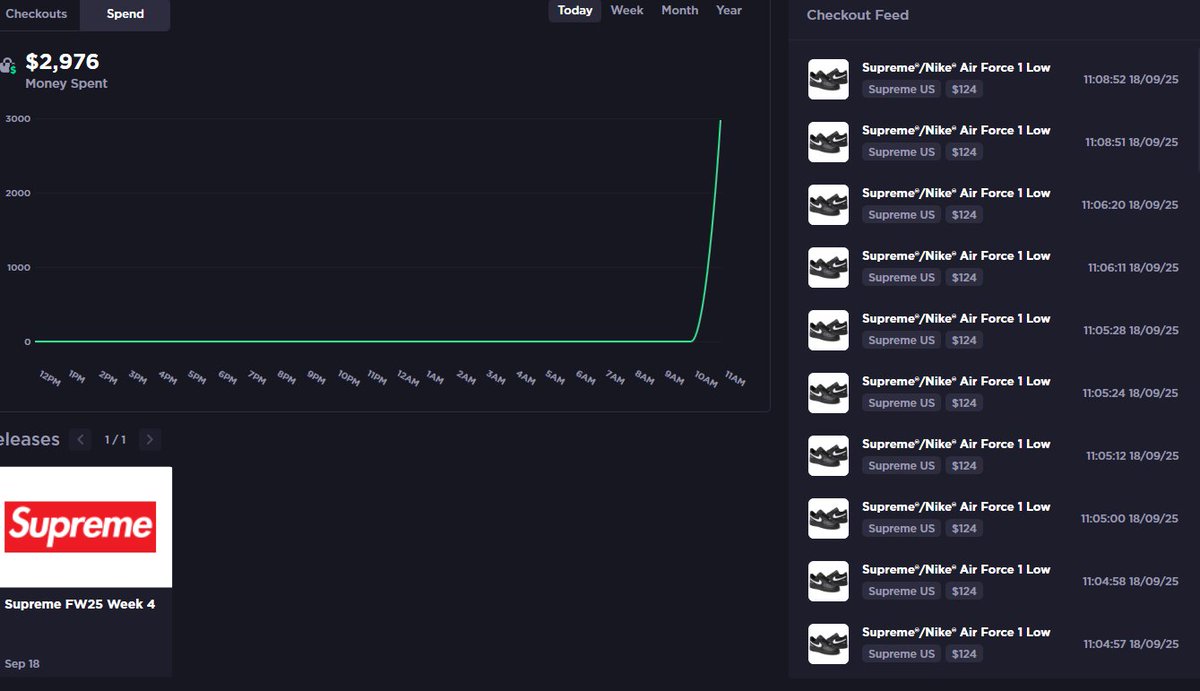Screen dimensions: 1200x691
Task: Switch chart range to Year
Action: click(x=729, y=10)
